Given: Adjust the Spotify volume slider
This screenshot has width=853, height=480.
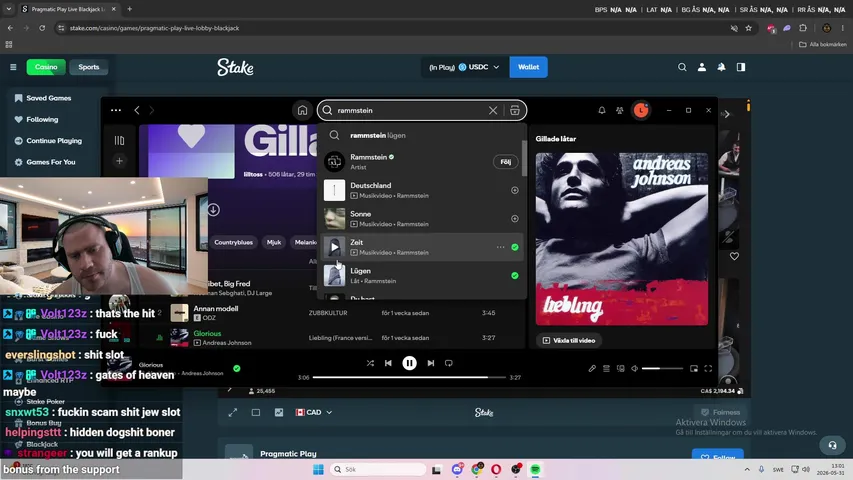Looking at the screenshot, I should [x=662, y=368].
